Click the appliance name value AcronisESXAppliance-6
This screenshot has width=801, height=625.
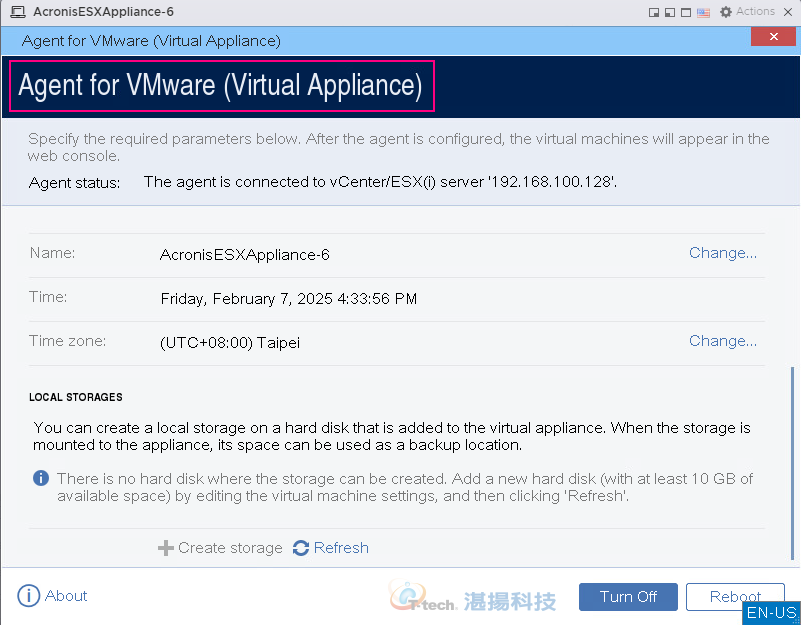(x=245, y=254)
